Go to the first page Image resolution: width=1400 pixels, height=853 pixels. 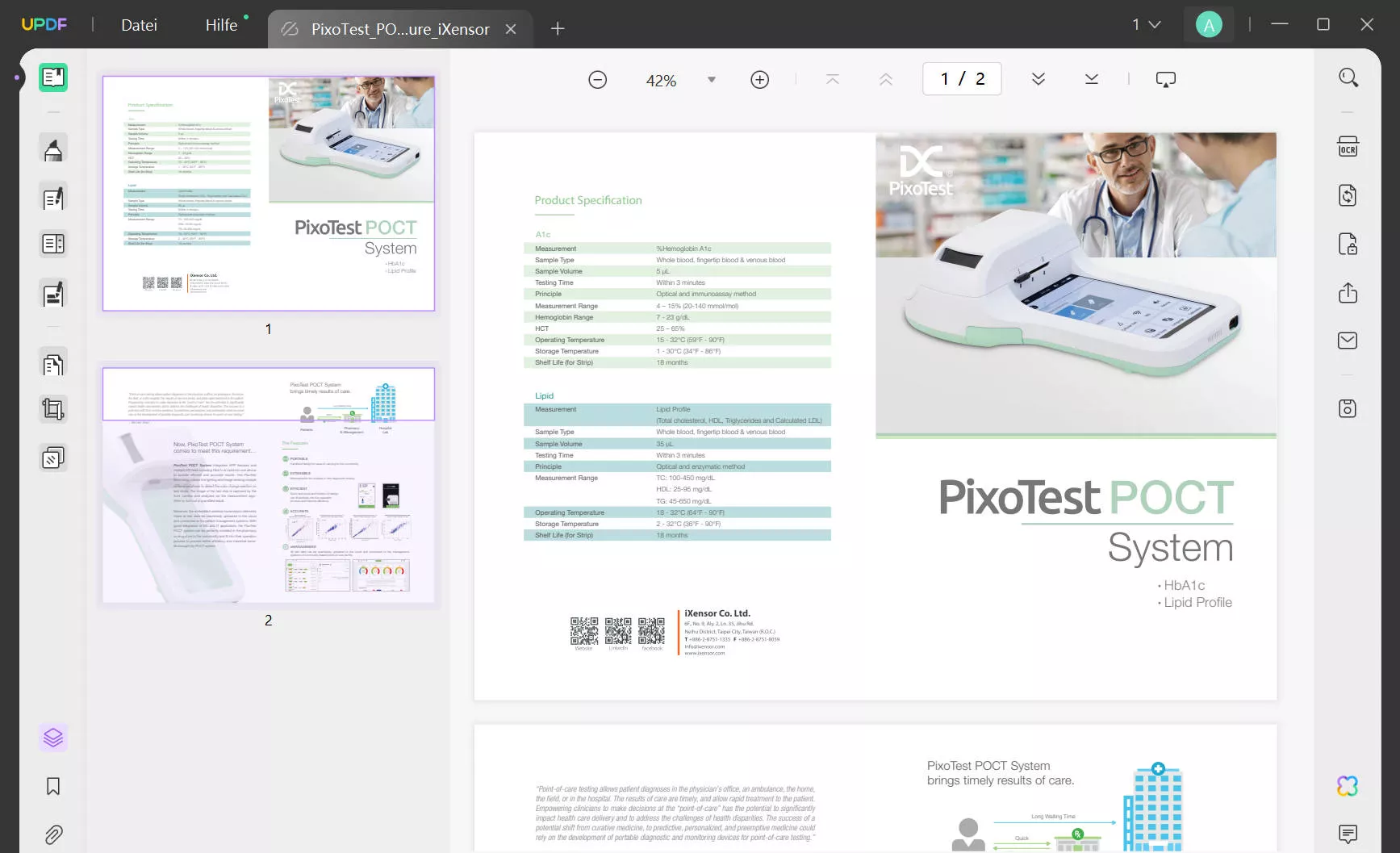coord(833,79)
